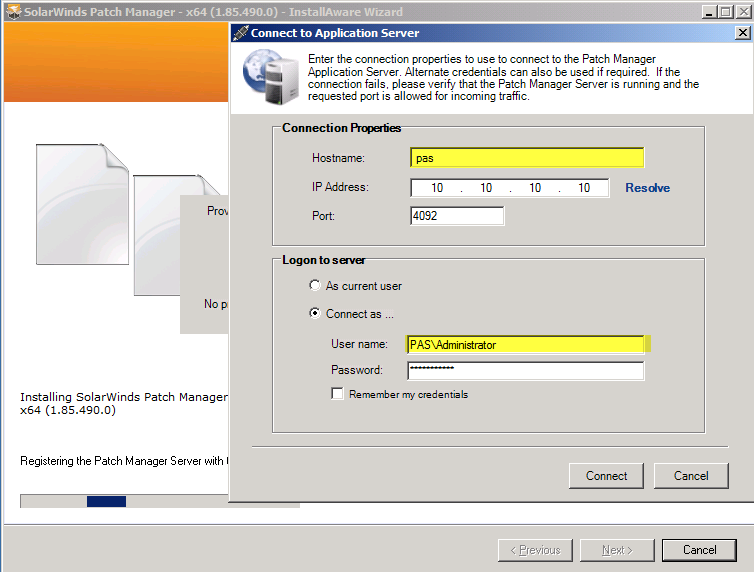Click the SolarWinds installer icon in title bar
The image size is (754, 572).
[13, 12]
